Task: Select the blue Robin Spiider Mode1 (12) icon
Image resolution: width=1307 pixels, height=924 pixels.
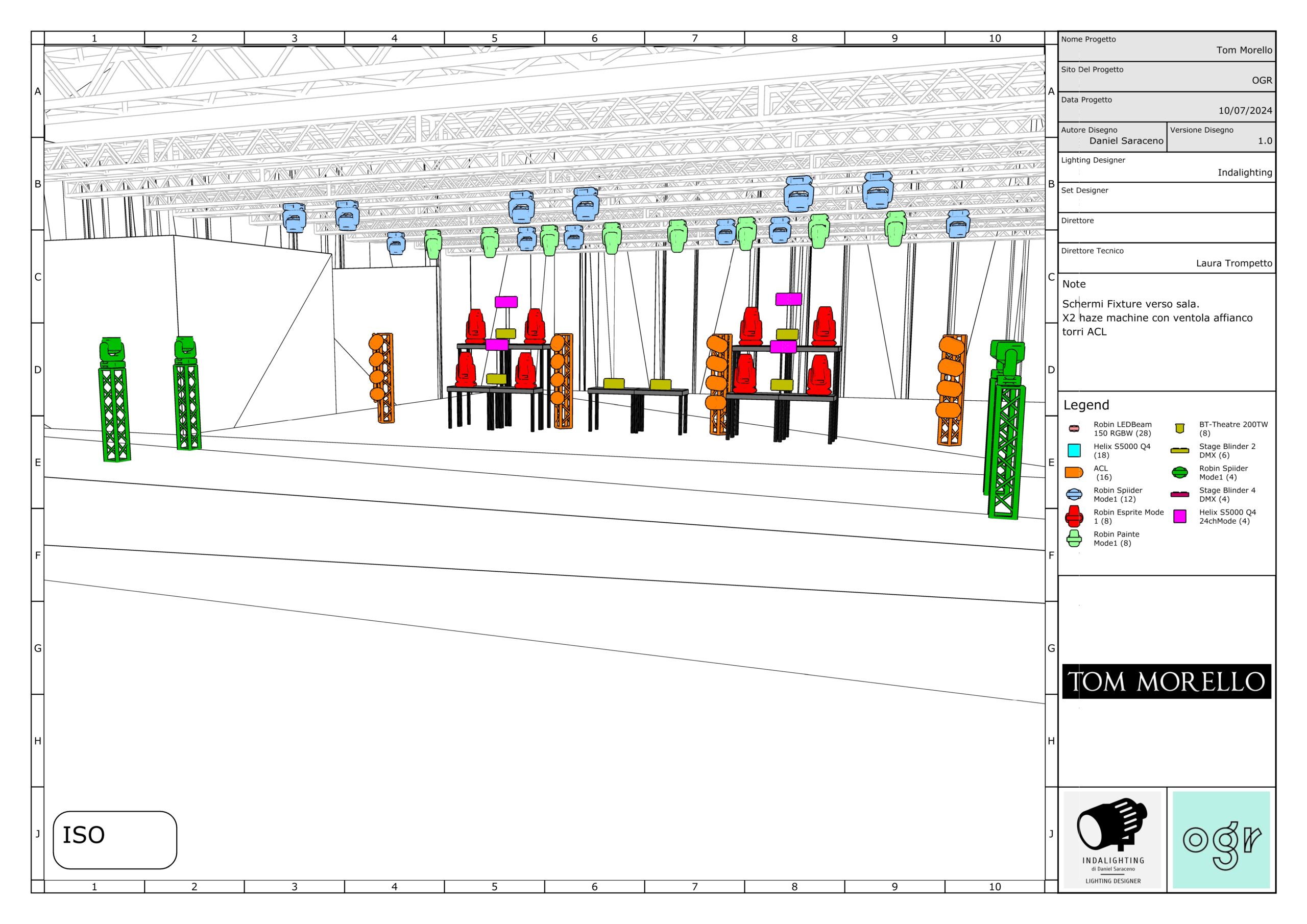Action: pos(1074,494)
